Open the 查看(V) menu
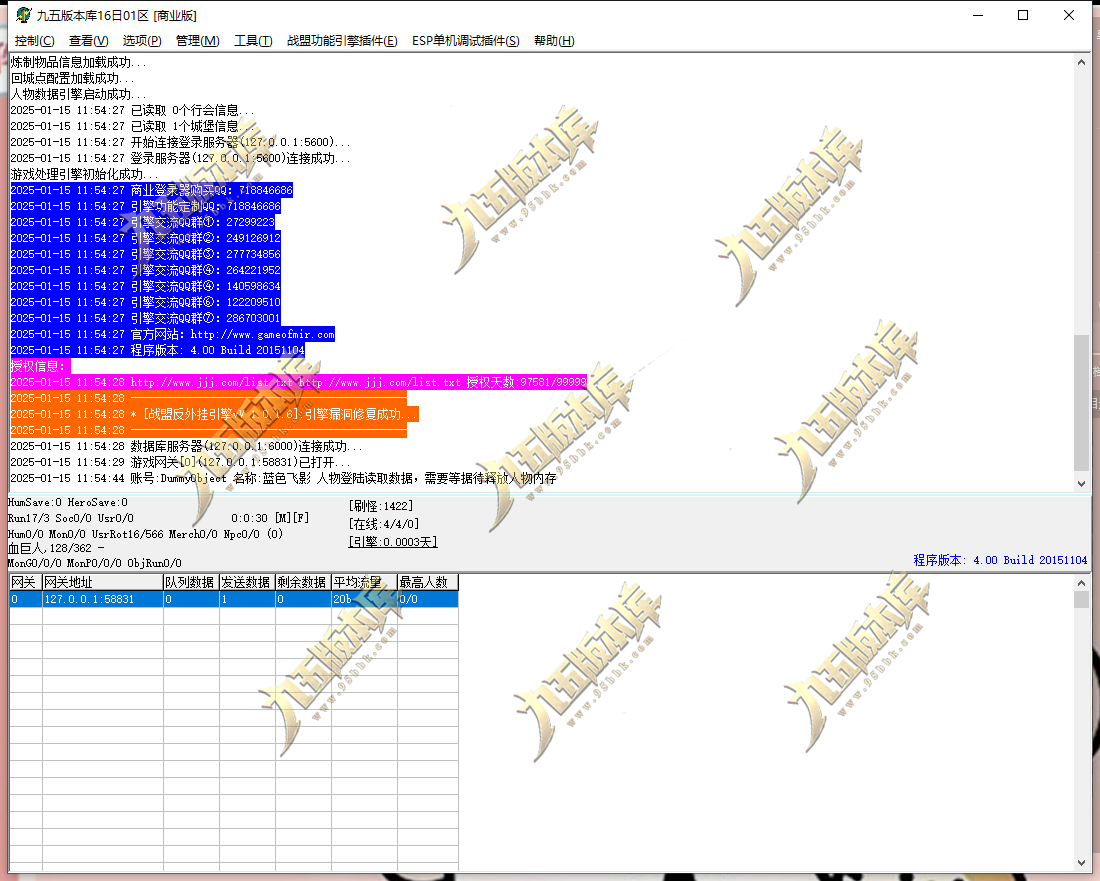Viewport: 1100px width, 881px height. coord(88,41)
